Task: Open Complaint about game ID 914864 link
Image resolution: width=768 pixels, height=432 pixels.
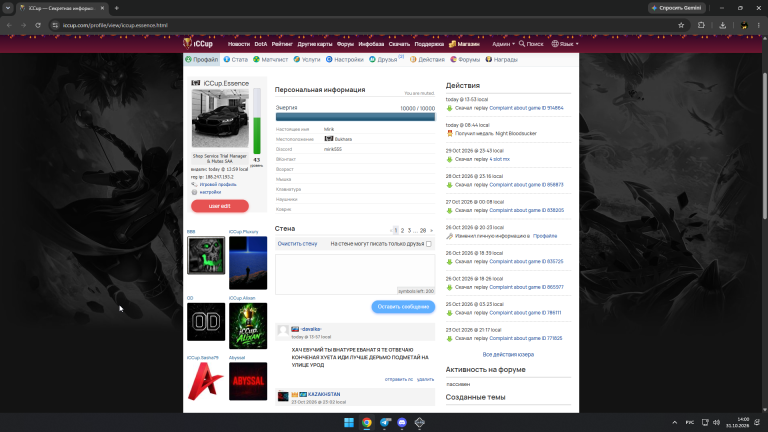Action: 526,108
